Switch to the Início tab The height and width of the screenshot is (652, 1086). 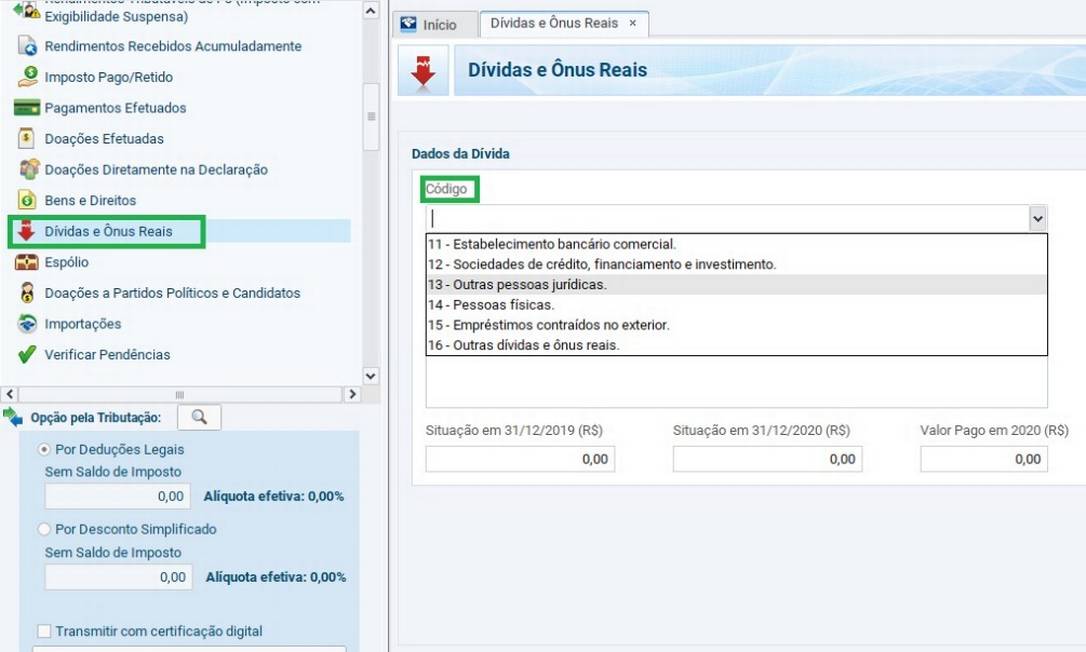[x=428, y=25]
